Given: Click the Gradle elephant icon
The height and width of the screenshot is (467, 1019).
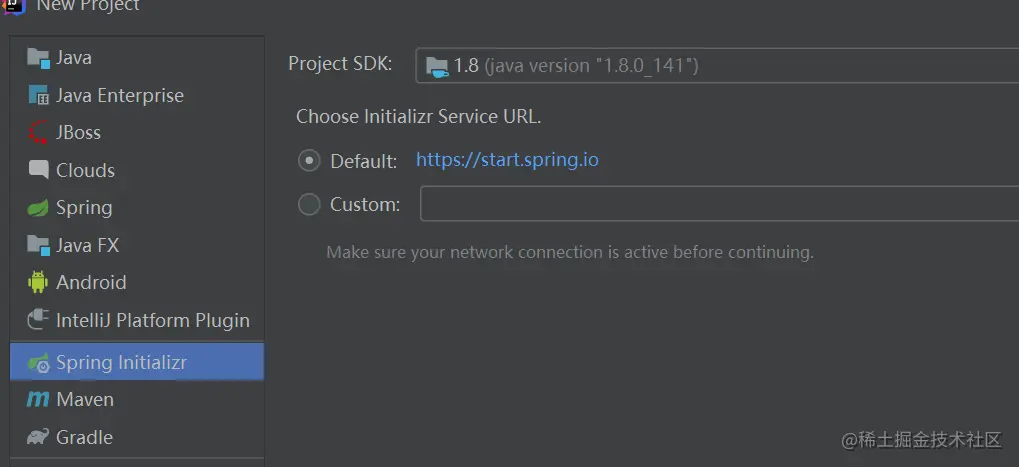Looking at the screenshot, I should [38, 437].
